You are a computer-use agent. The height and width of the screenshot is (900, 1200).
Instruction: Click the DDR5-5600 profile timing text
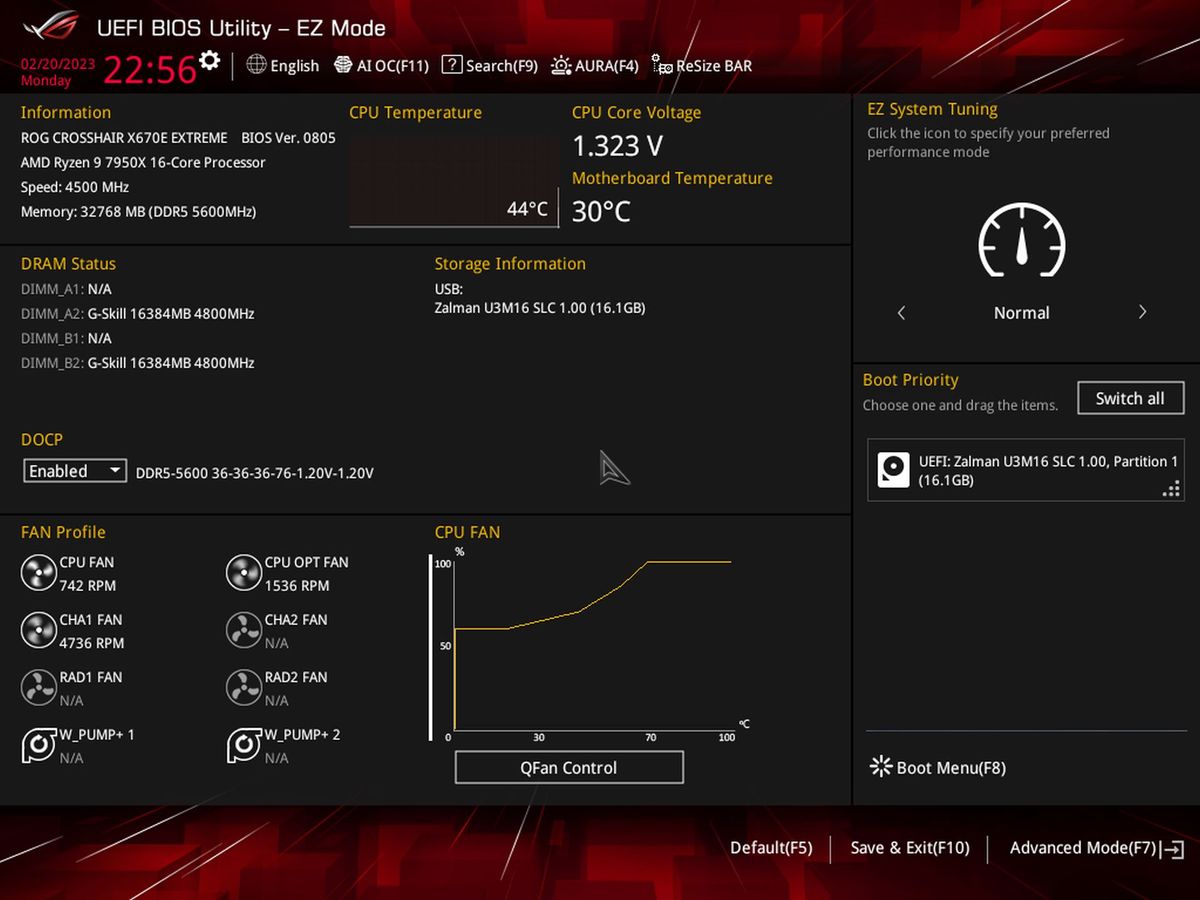pyautogui.click(x=255, y=472)
